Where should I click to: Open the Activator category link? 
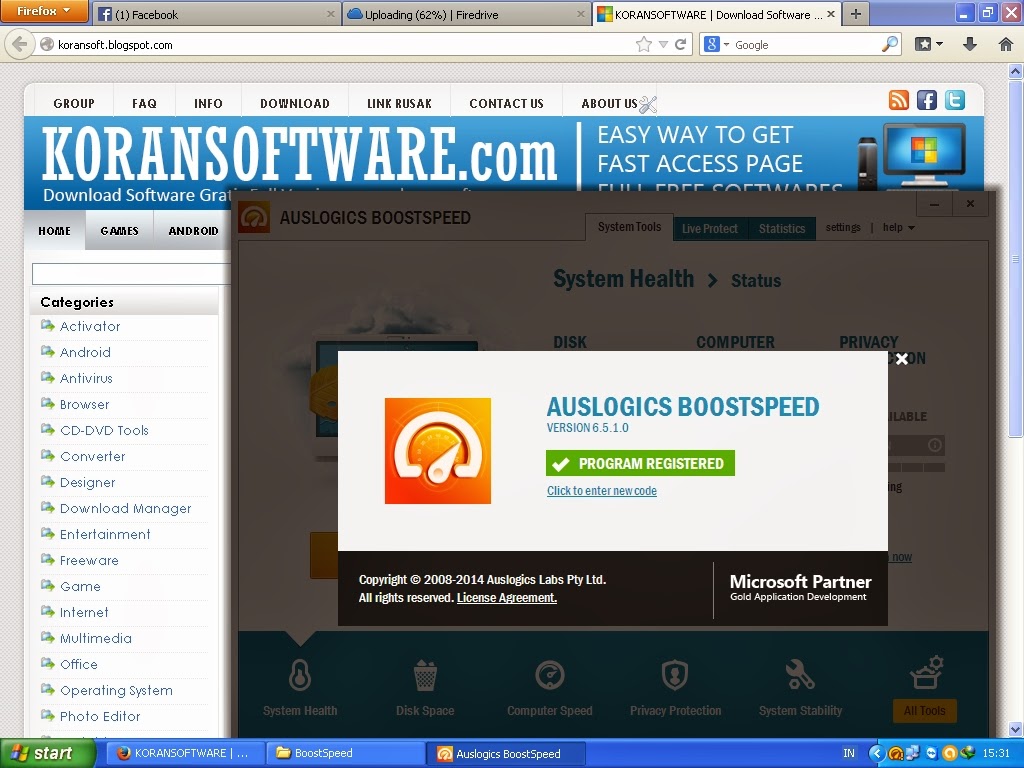point(90,326)
